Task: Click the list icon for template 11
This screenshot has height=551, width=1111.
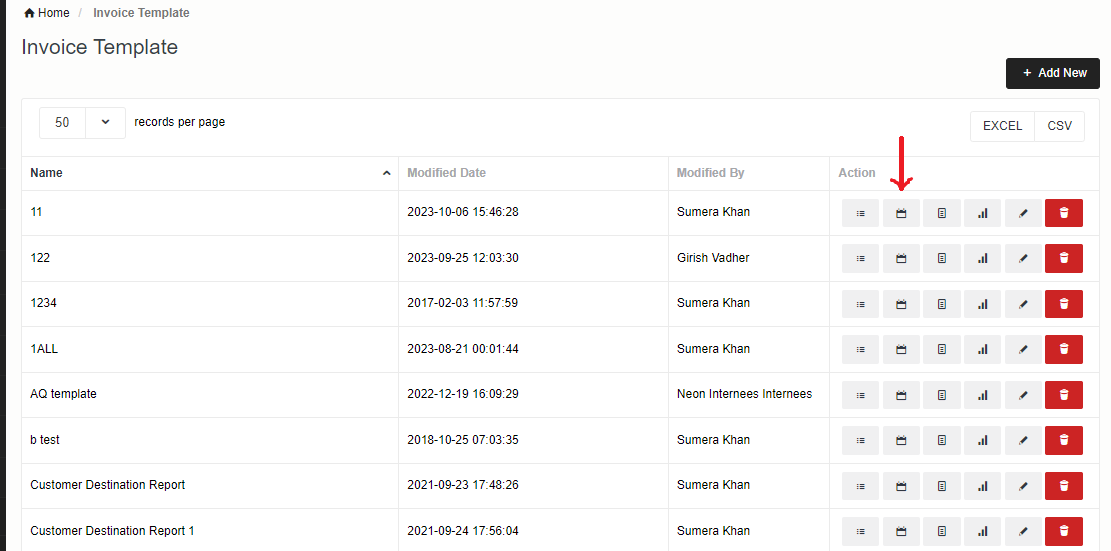Action: pyautogui.click(x=860, y=213)
